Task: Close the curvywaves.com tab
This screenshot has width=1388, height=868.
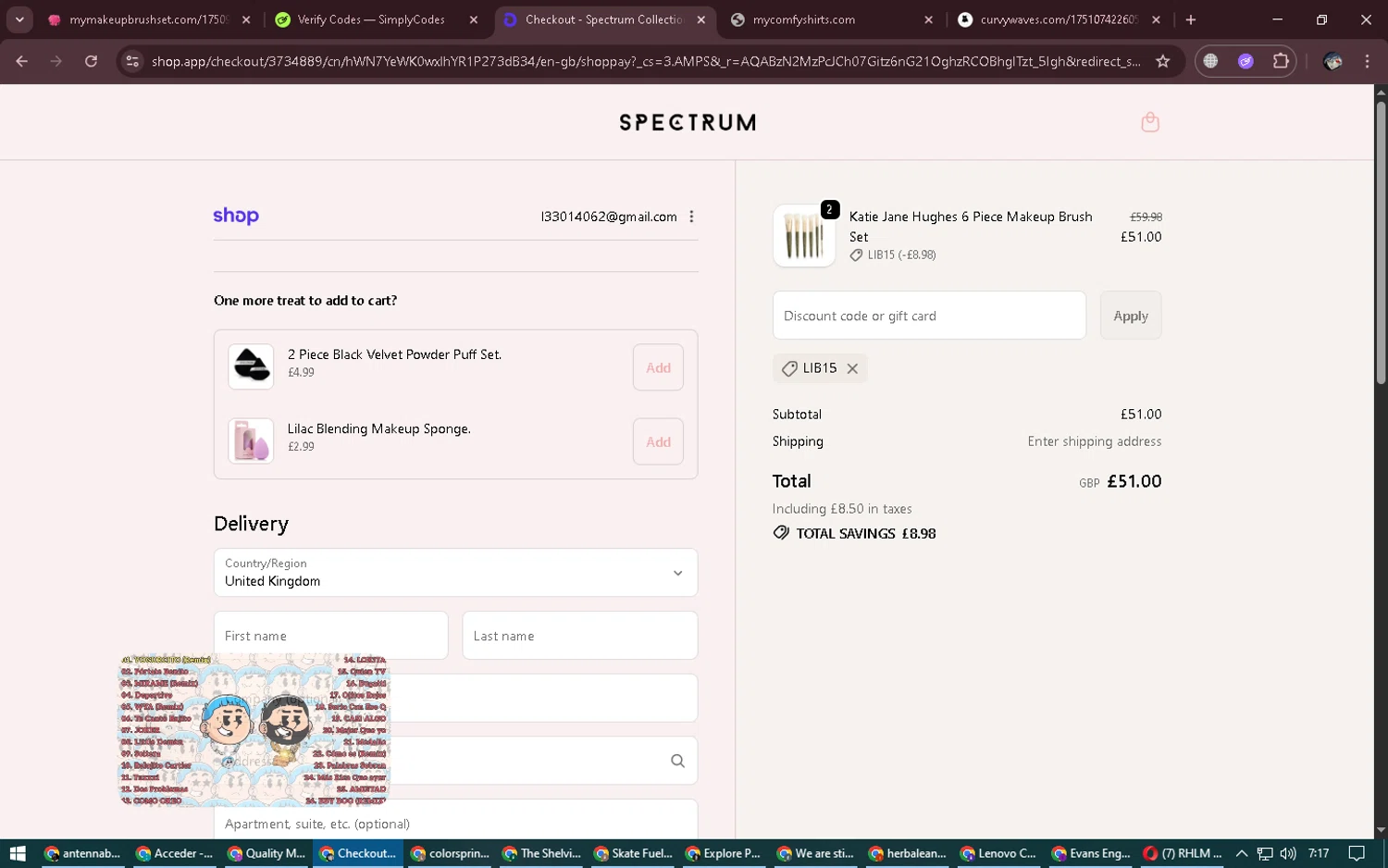Action: [x=1156, y=19]
